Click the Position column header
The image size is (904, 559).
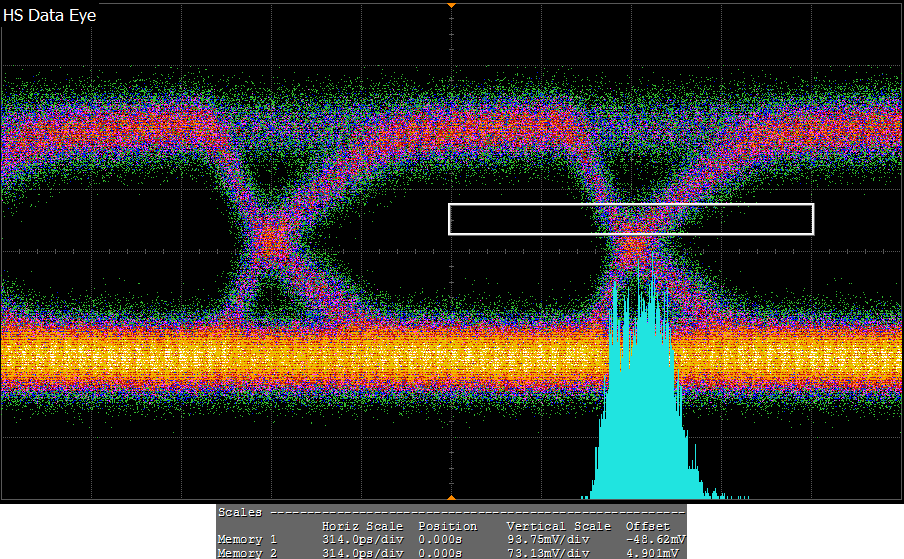[447, 526]
